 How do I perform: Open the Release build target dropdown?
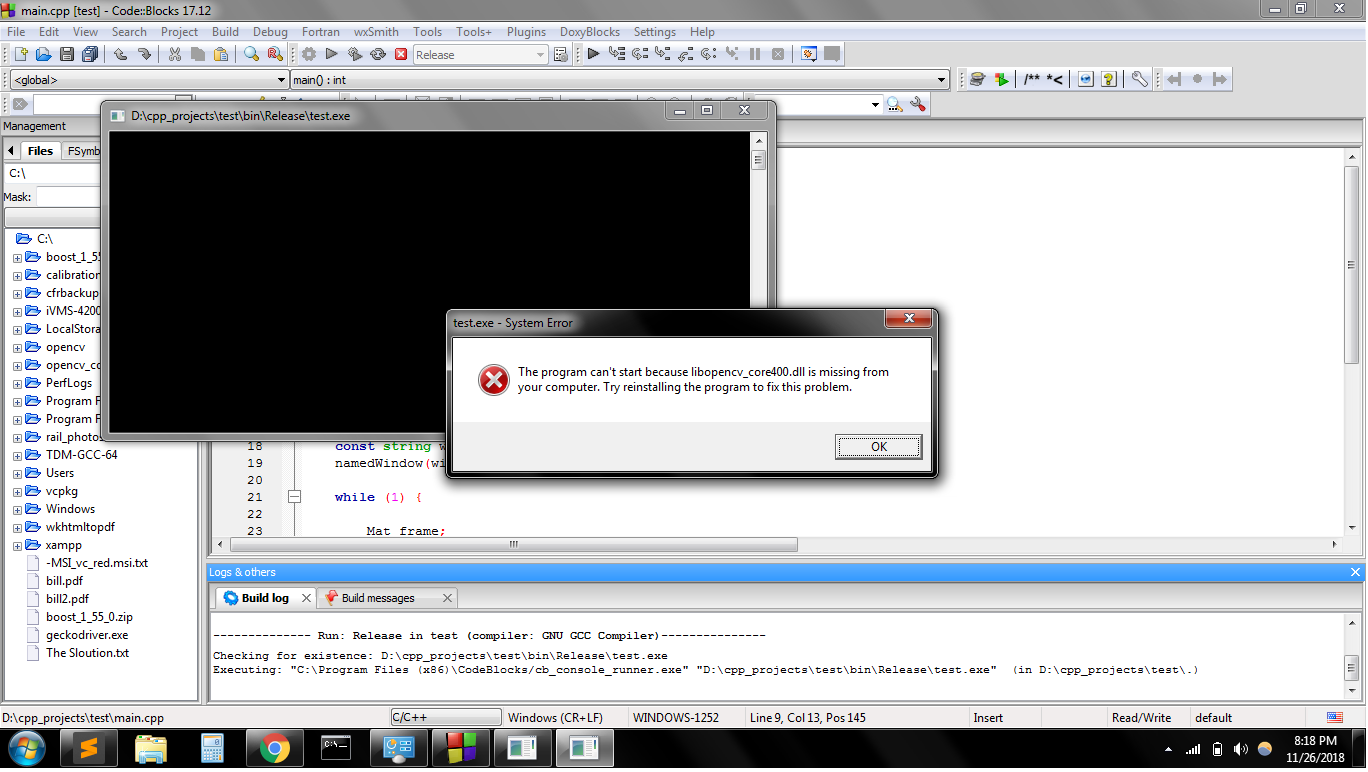coord(539,54)
